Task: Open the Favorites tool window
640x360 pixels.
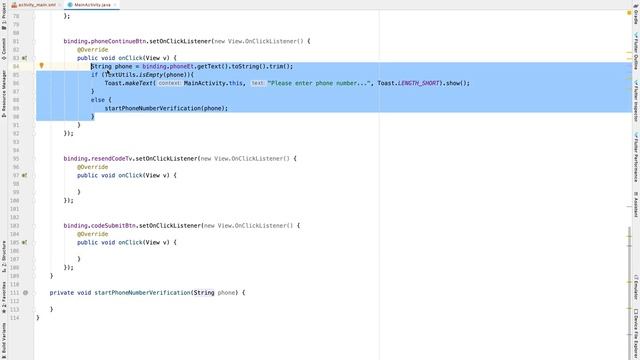Action: [x=4, y=297]
